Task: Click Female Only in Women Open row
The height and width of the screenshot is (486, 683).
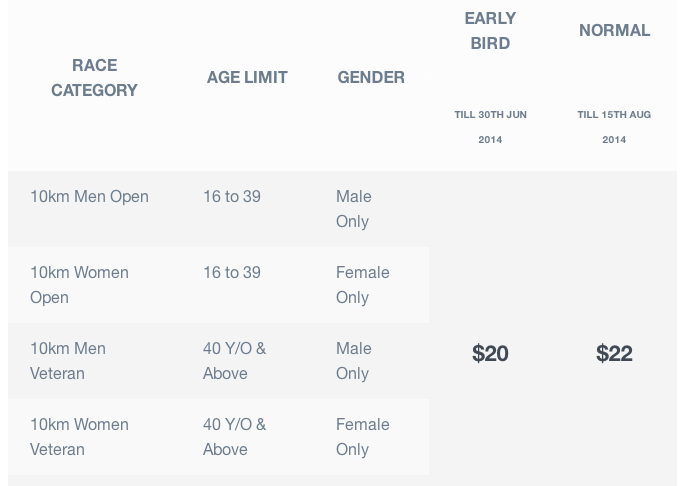Action: pyautogui.click(x=362, y=285)
